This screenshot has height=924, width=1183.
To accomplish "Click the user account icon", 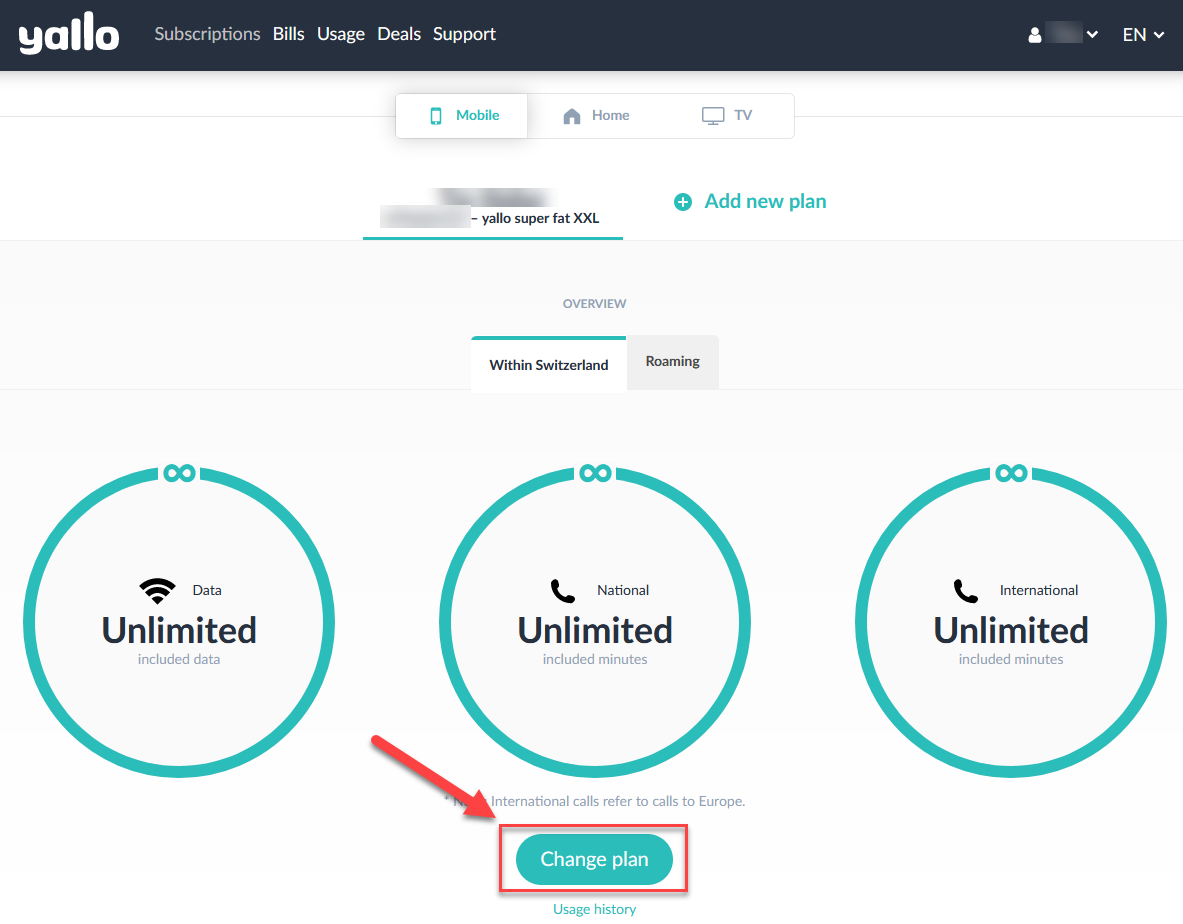I will point(1035,35).
